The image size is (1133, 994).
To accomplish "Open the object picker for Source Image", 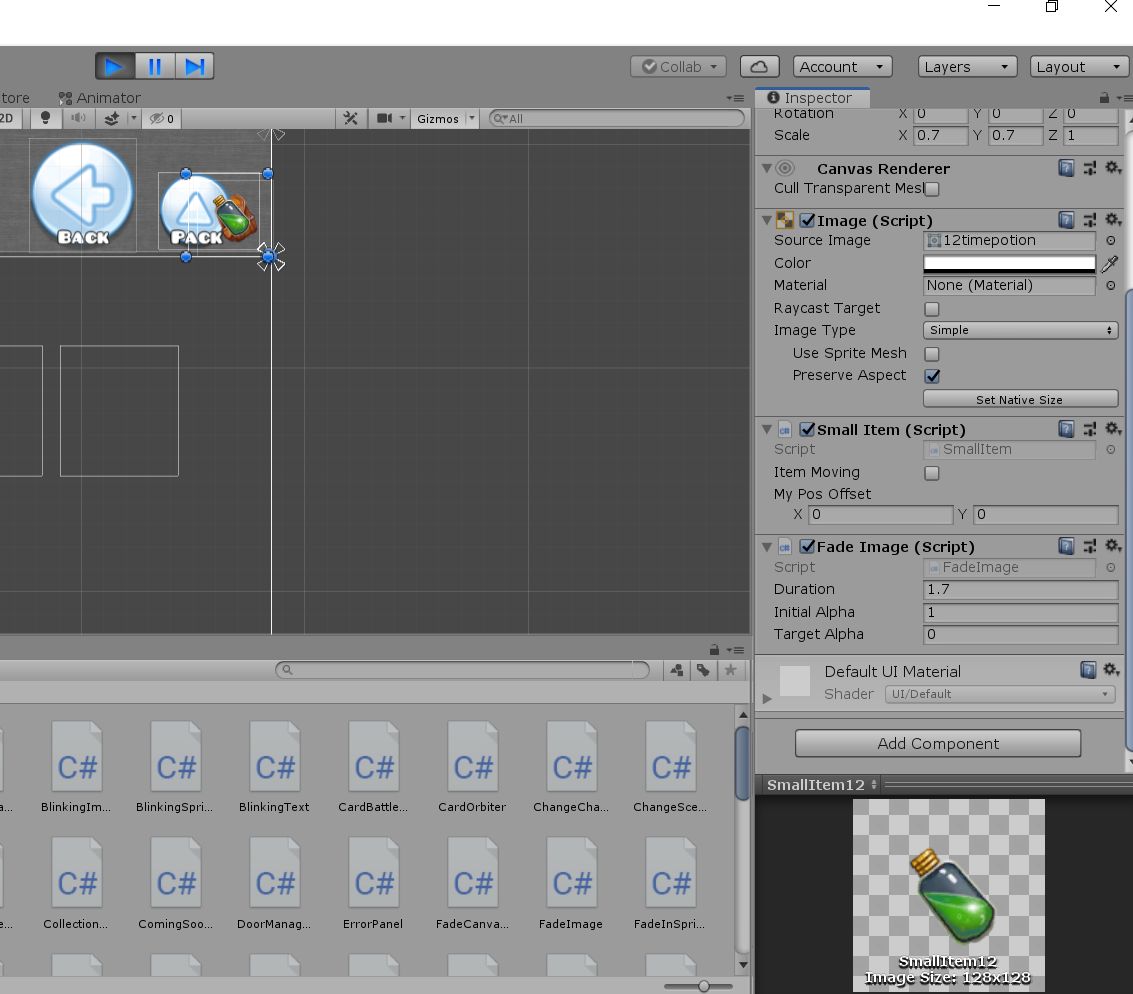I will click(x=1109, y=240).
